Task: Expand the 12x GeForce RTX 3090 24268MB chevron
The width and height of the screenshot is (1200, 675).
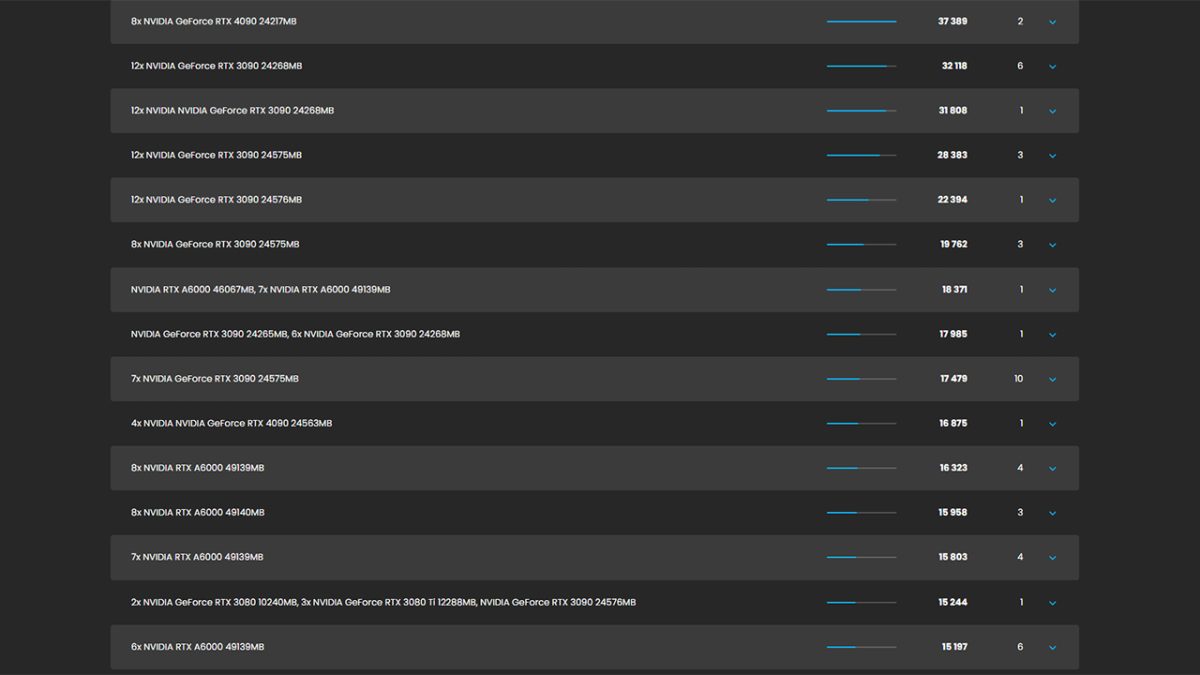Action: pos(1052,67)
